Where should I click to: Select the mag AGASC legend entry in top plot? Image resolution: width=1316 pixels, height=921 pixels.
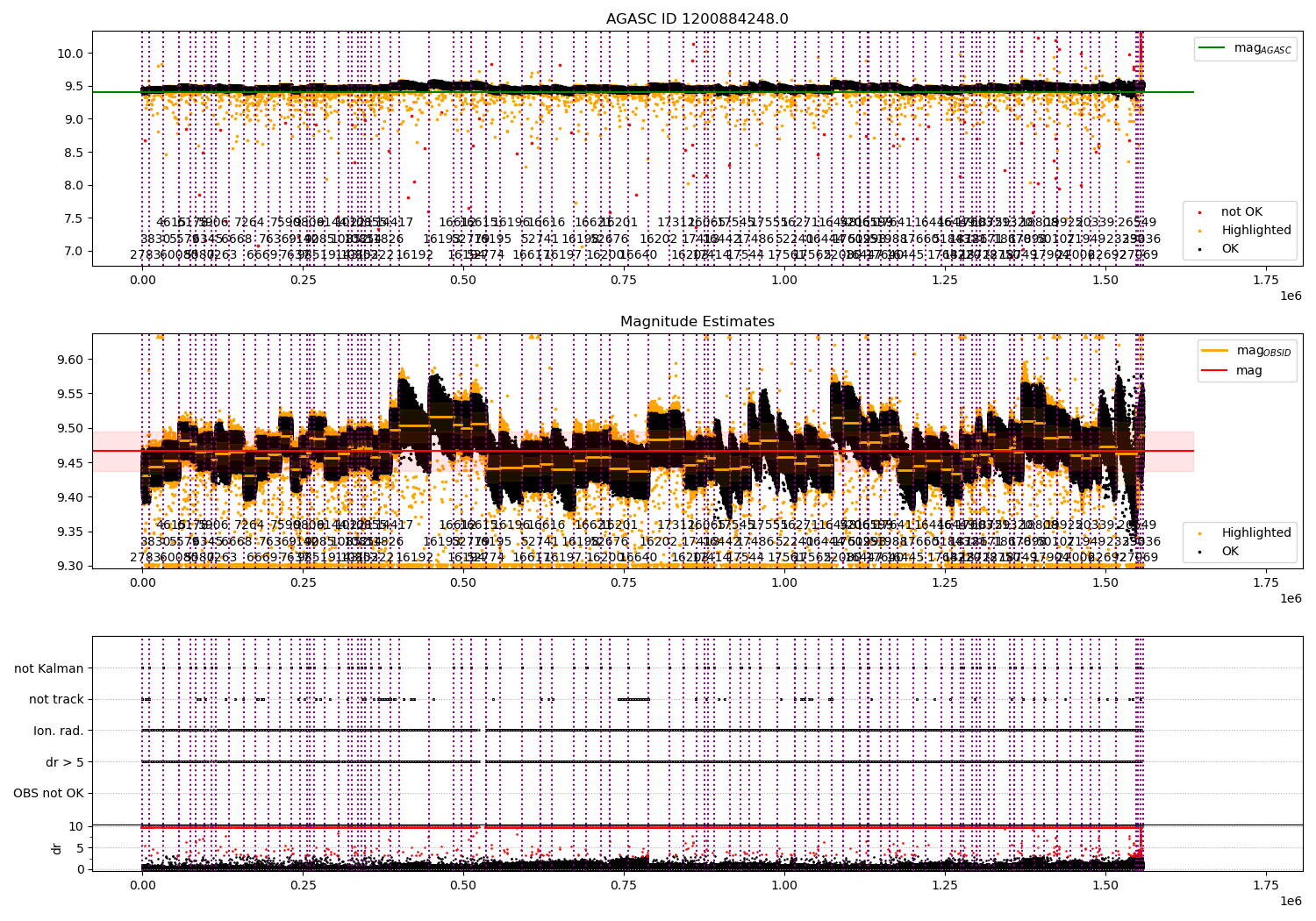[1245, 48]
